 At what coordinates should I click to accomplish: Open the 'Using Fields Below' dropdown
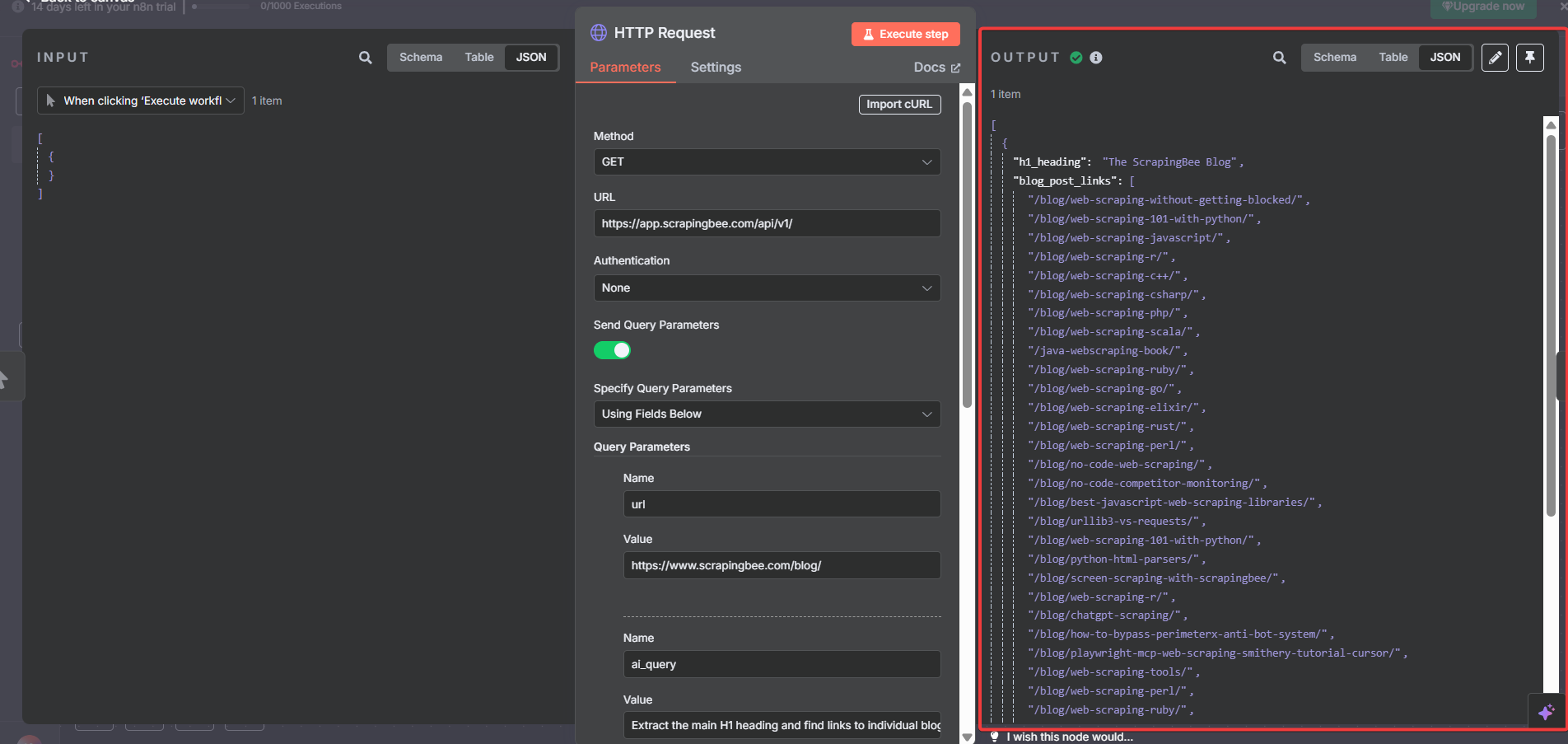766,414
